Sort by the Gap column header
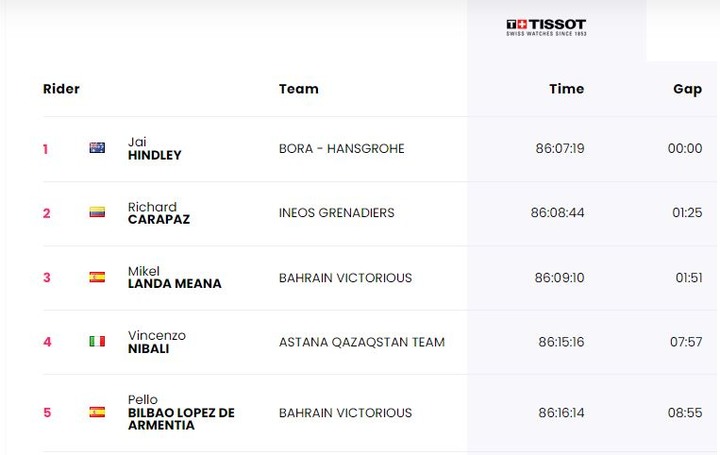The height and width of the screenshot is (455, 720). click(x=687, y=89)
